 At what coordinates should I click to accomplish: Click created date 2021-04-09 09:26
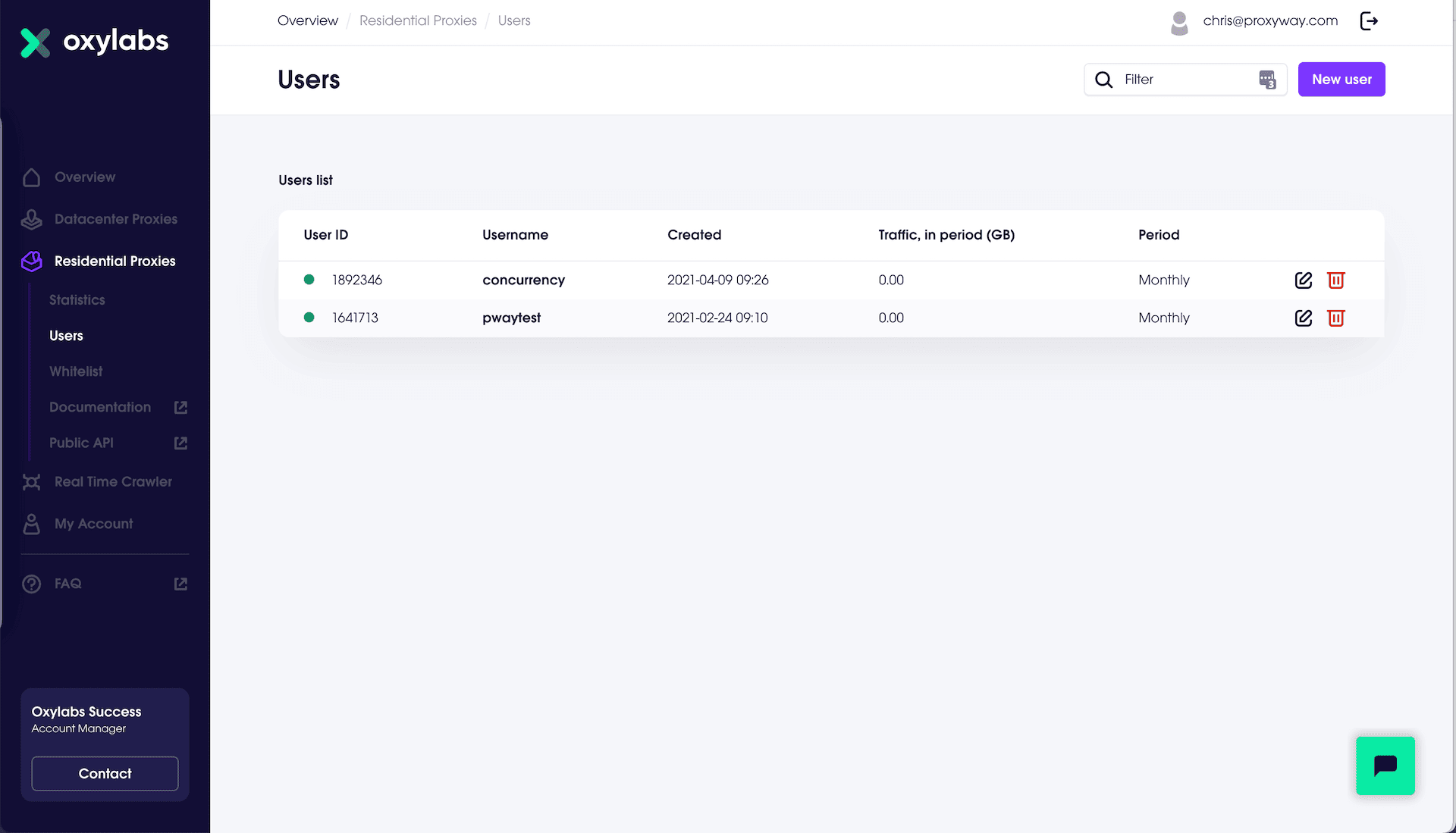[x=718, y=280]
